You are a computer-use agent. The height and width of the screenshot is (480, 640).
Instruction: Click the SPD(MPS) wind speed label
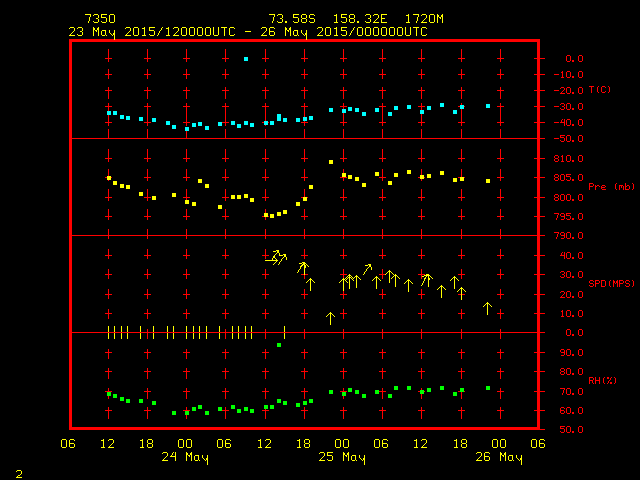[606, 283]
